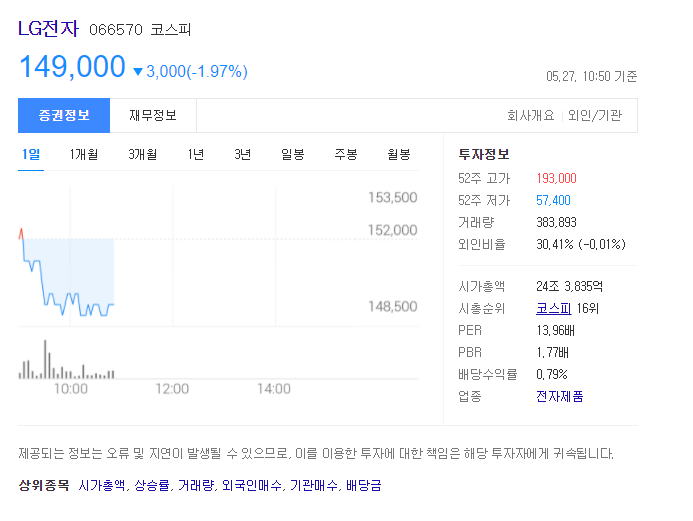Open 외국인매수 top stocks list
The width and height of the screenshot is (693, 521).
pos(251,485)
